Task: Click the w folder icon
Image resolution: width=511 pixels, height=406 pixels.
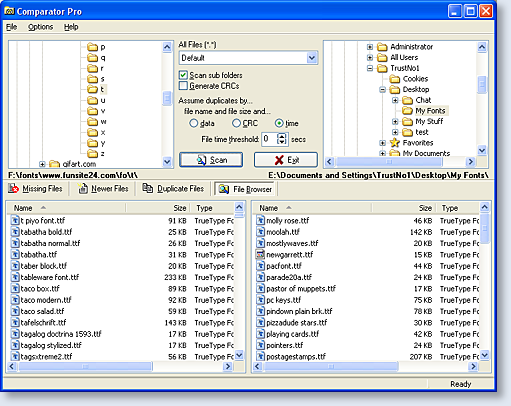Action: (x=92, y=122)
